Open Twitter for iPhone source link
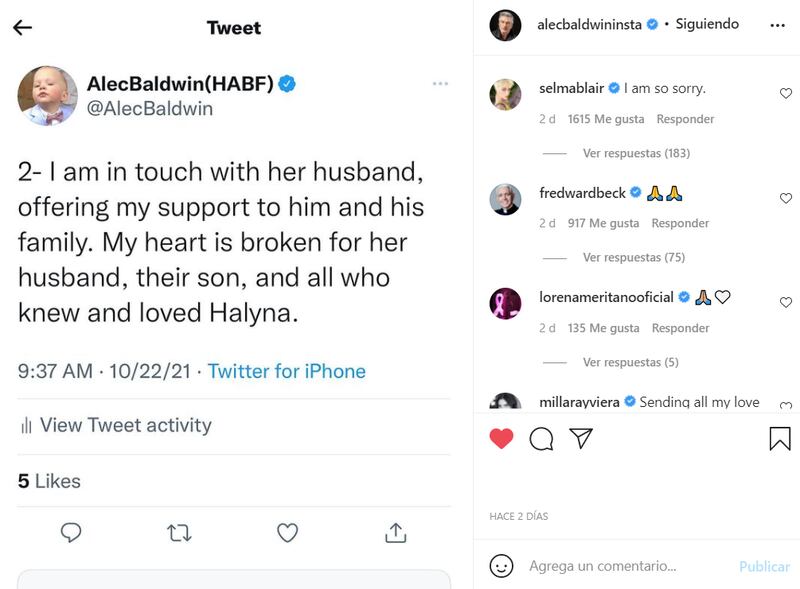This screenshot has width=800, height=589. 286,371
